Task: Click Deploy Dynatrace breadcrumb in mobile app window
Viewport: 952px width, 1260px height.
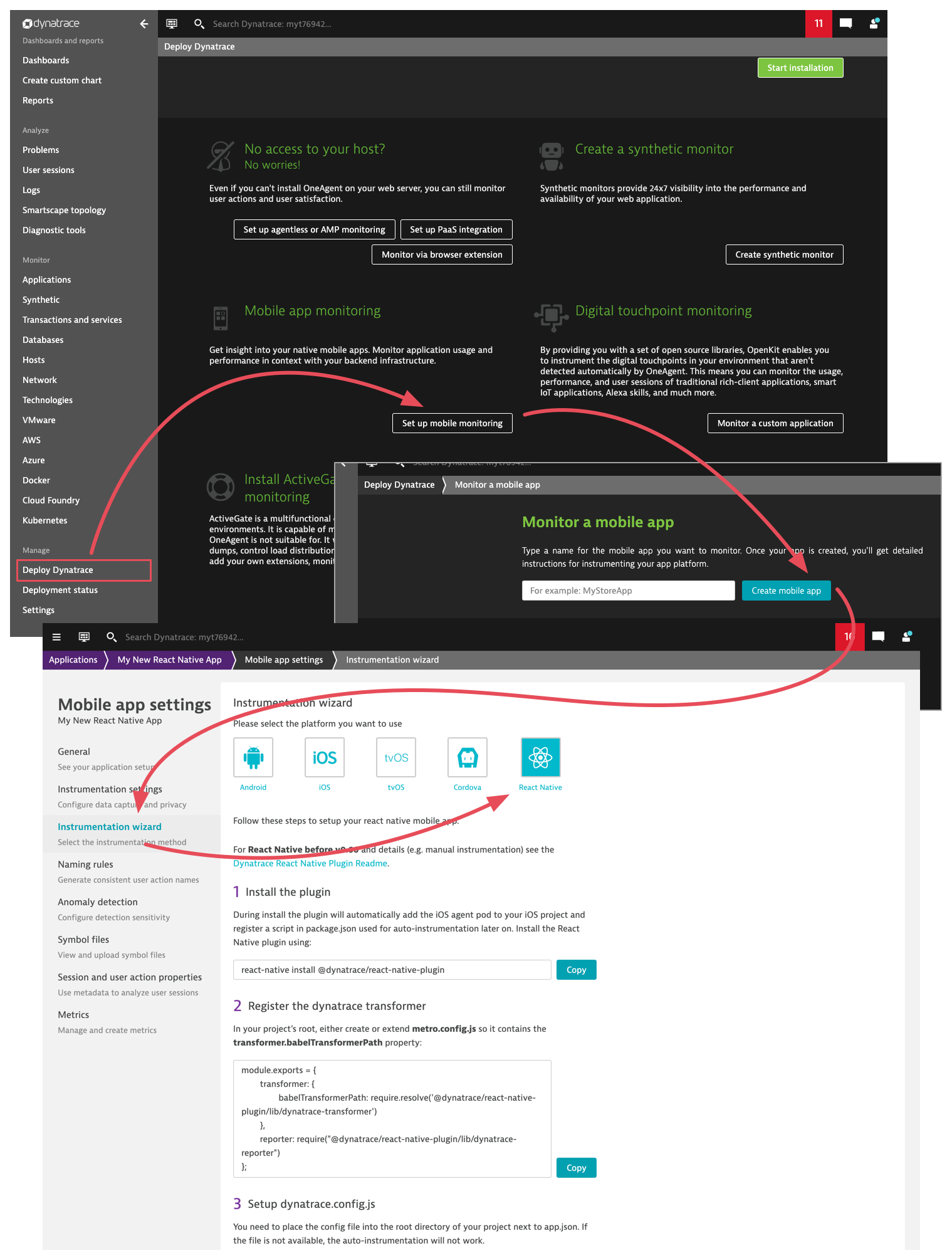Action: [399, 485]
